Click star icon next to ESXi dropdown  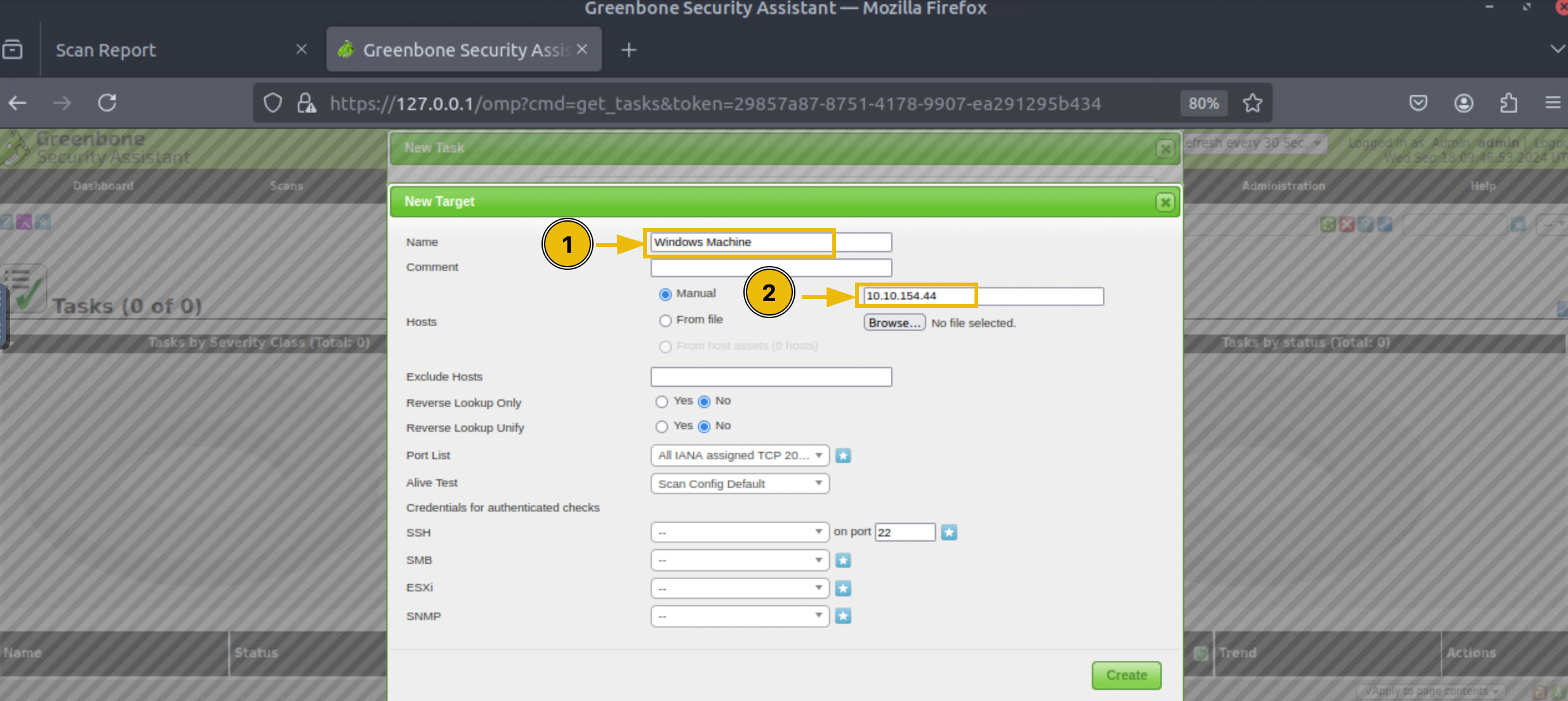(x=842, y=588)
